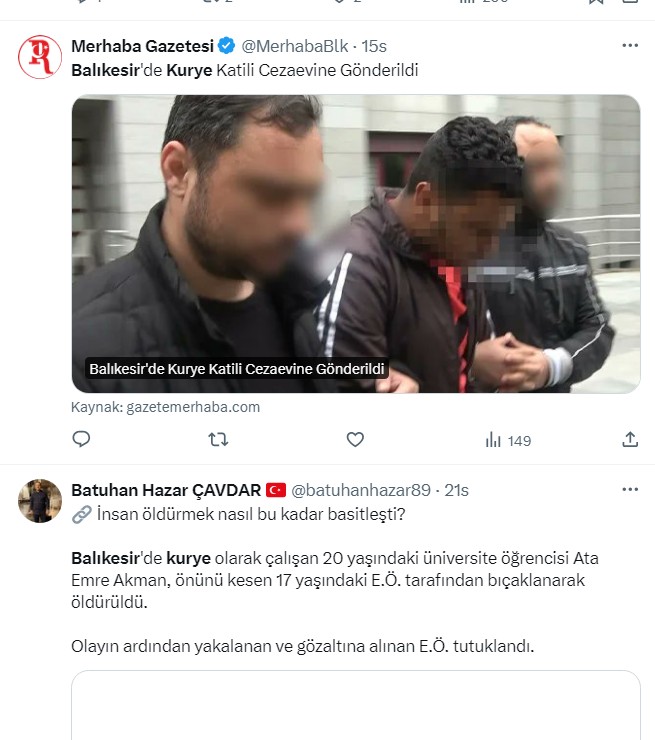Image resolution: width=655 pixels, height=740 pixels.
Task: Click Batuhan Hazar ÇAVDAR display name
Action: tap(166, 490)
